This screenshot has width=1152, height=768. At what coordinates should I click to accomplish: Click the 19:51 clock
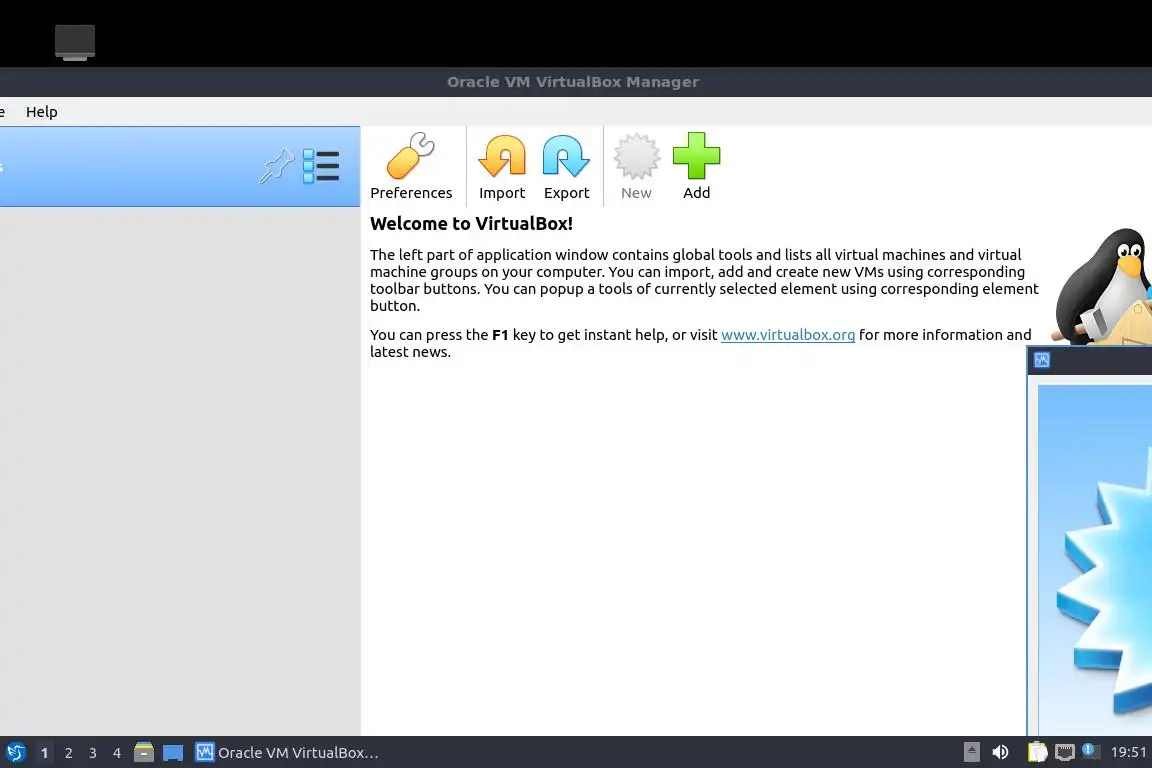pyautogui.click(x=1128, y=752)
